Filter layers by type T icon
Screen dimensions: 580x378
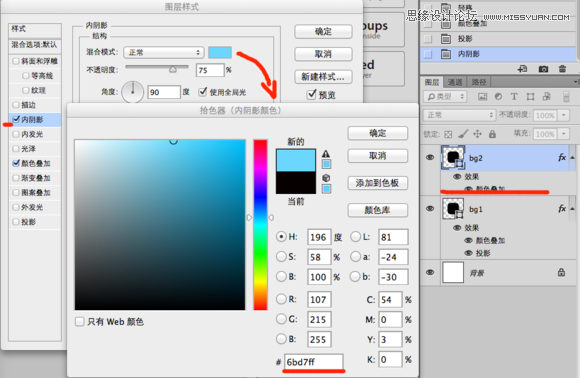514,97
